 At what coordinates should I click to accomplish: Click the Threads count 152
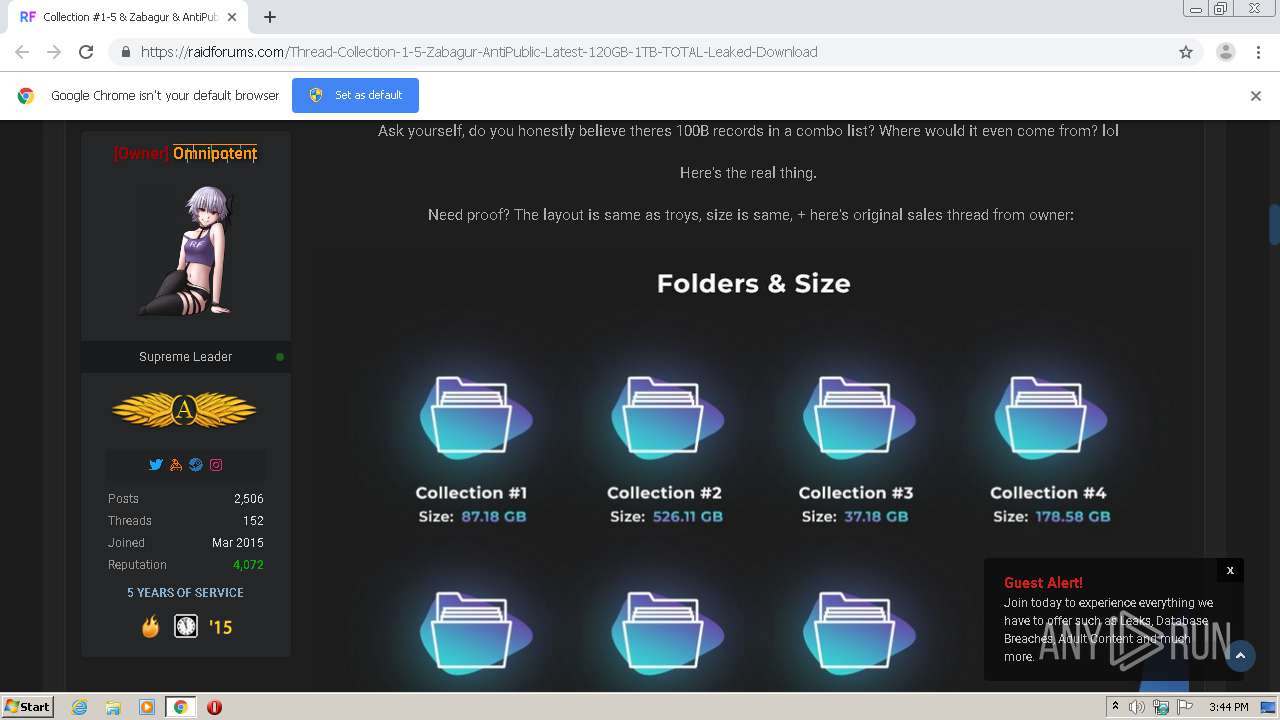click(x=253, y=521)
